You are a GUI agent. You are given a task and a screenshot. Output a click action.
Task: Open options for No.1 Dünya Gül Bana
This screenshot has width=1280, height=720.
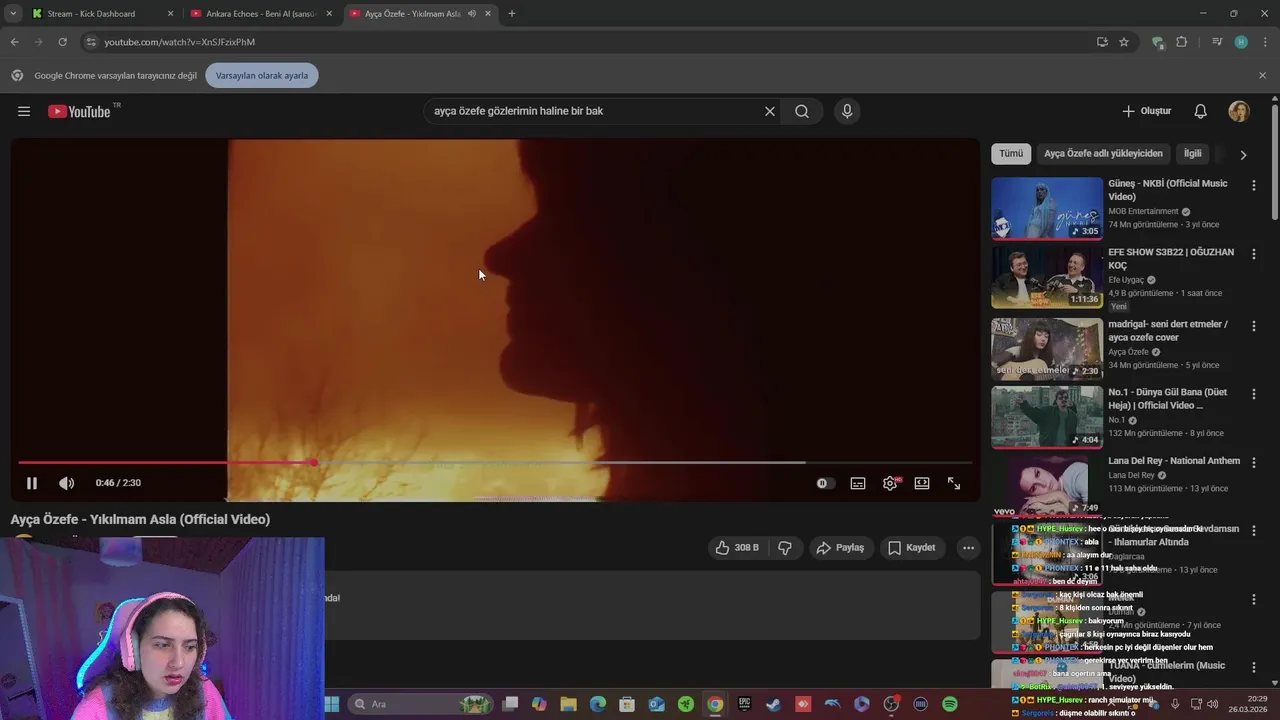point(1254,394)
